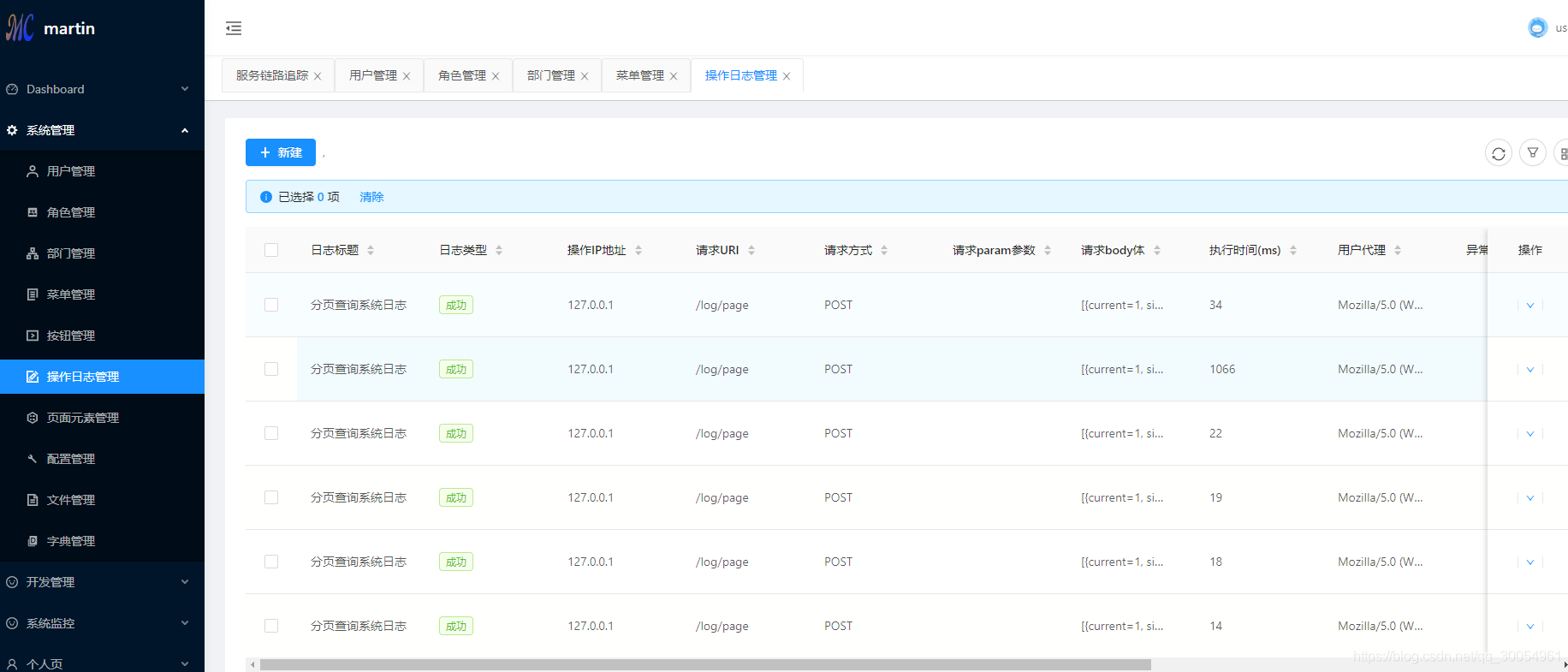Close the 服务链路追踪 tab

click(x=318, y=76)
